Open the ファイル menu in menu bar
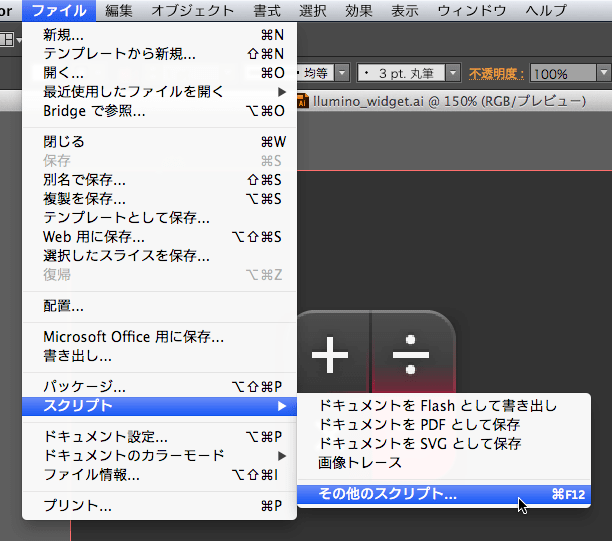The height and width of the screenshot is (541, 612). pyautogui.click(x=59, y=11)
